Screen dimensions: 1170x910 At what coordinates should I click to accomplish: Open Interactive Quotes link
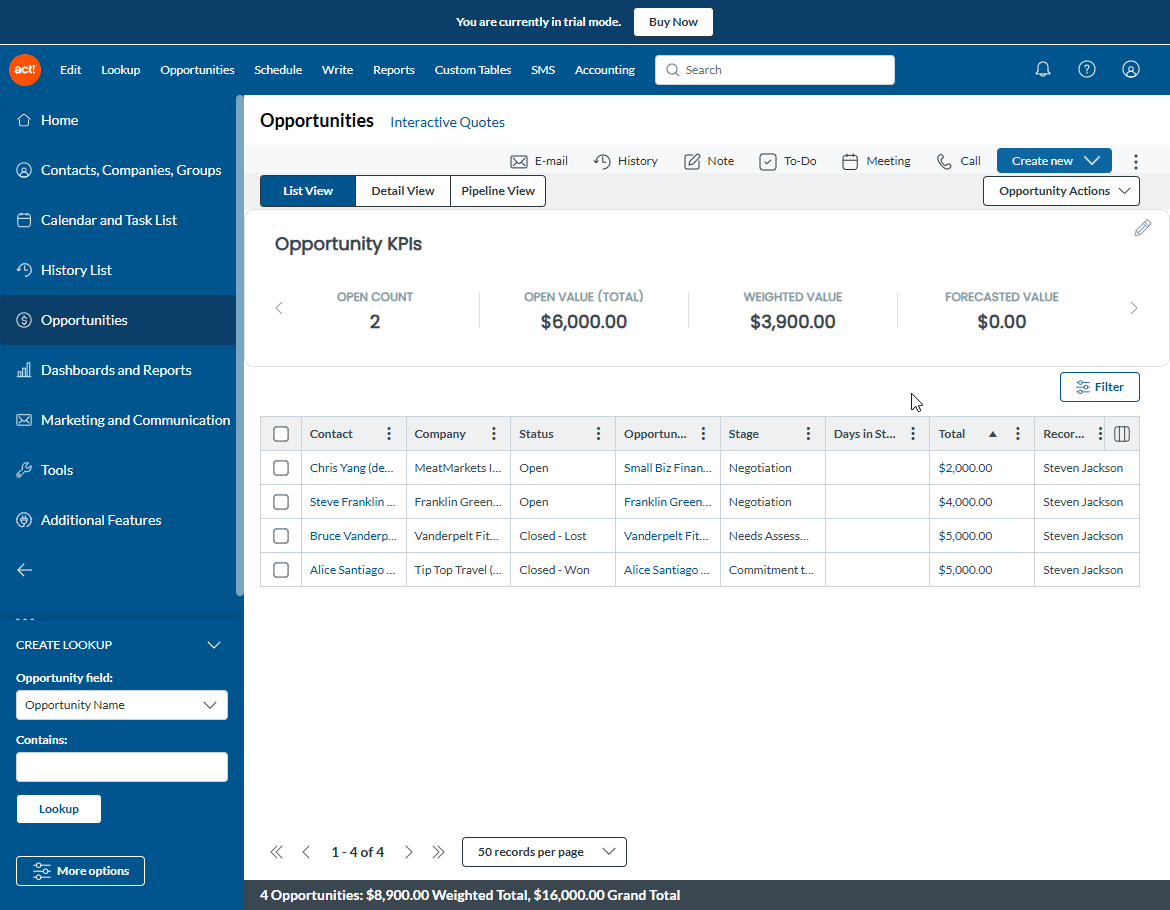447,122
